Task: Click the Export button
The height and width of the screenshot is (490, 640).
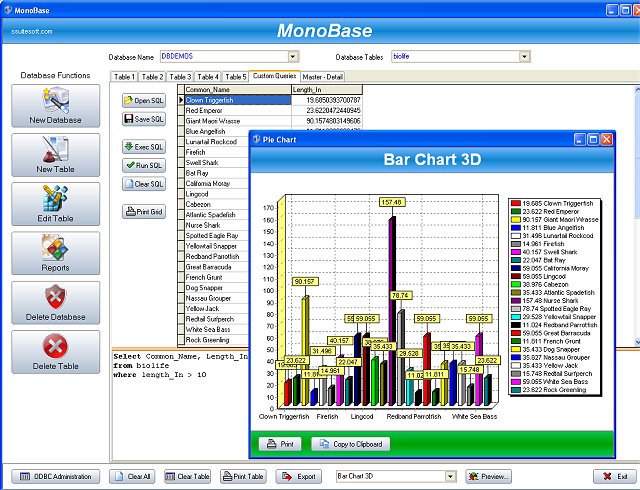Action: click(x=299, y=476)
